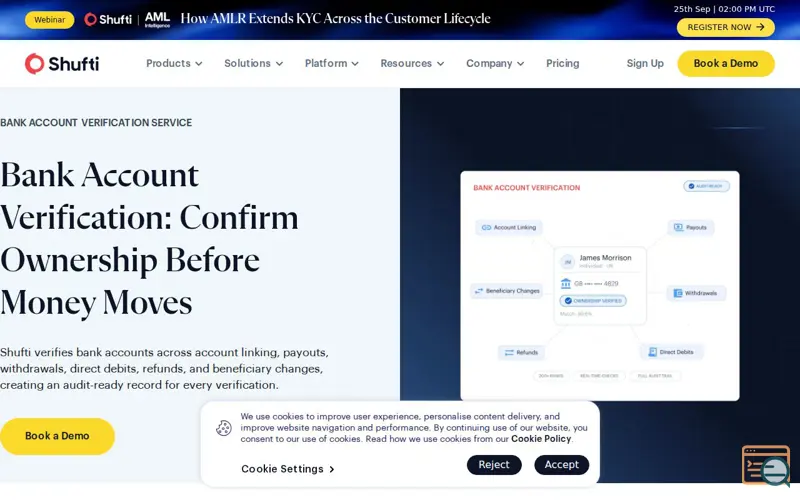The width and height of the screenshot is (800, 500).
Task: Expand the Products dropdown menu
Action: point(174,63)
